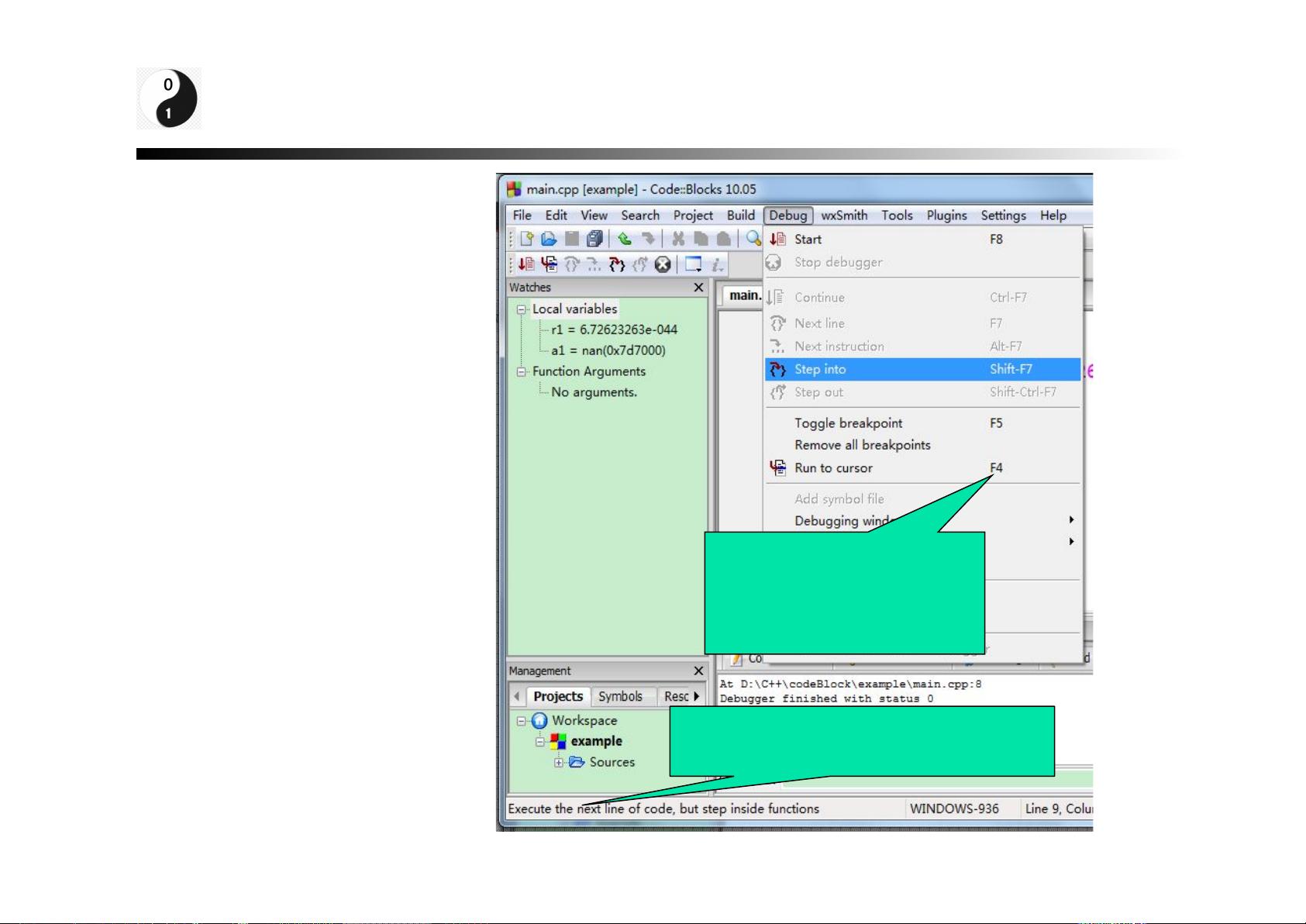The height and width of the screenshot is (924, 1306).
Task: Click Step into debugger toolbar icon
Action: coord(617,264)
